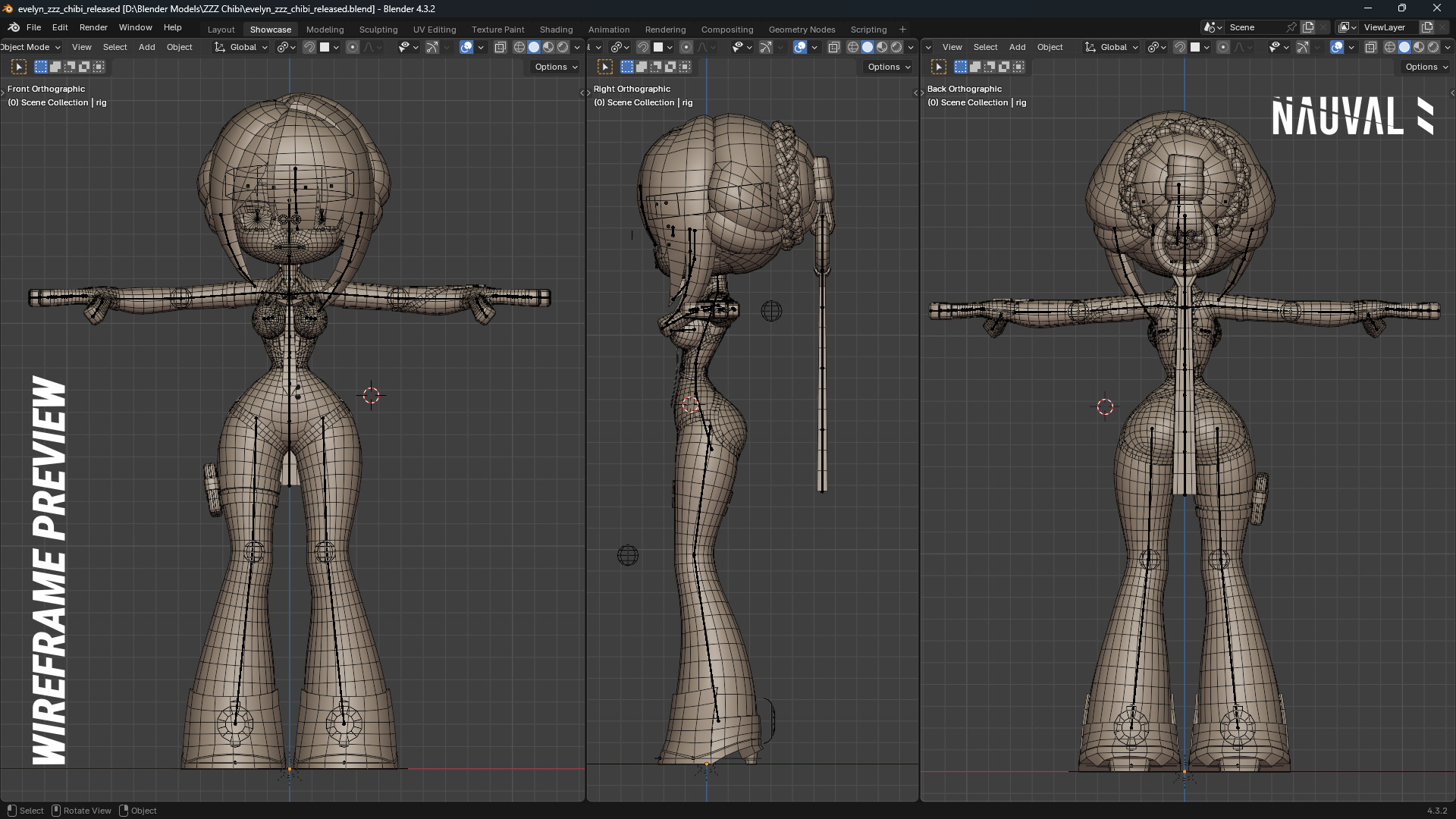1456x819 pixels.
Task: Expand Options dropdown in Right Orthographic view
Action: point(889,67)
